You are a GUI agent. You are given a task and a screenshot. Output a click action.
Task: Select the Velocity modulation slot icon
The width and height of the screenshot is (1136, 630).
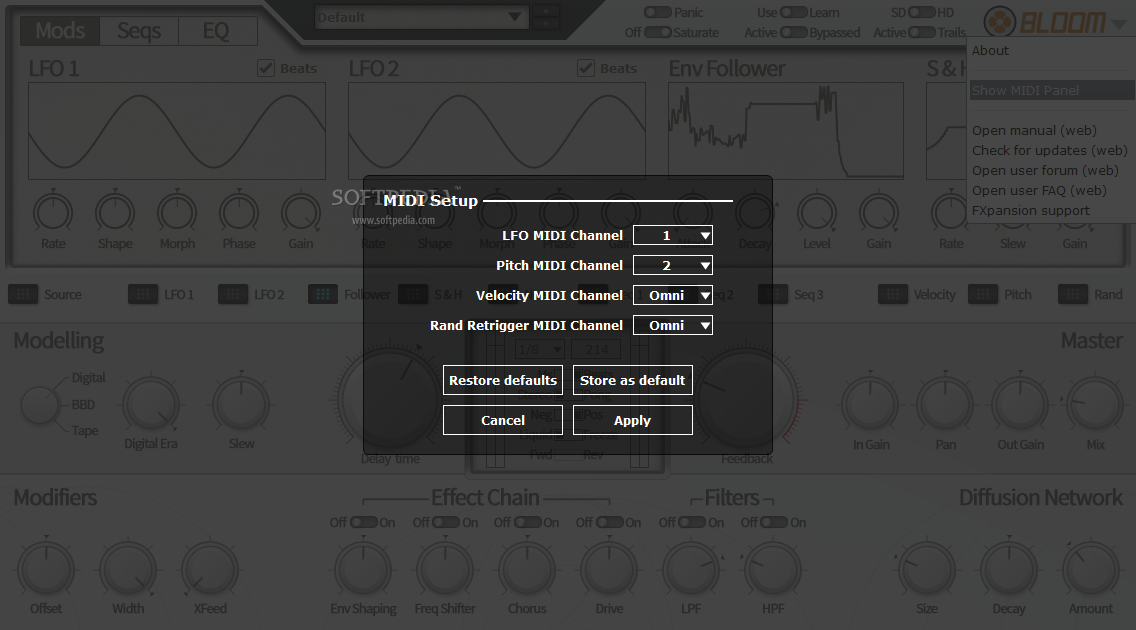893,295
